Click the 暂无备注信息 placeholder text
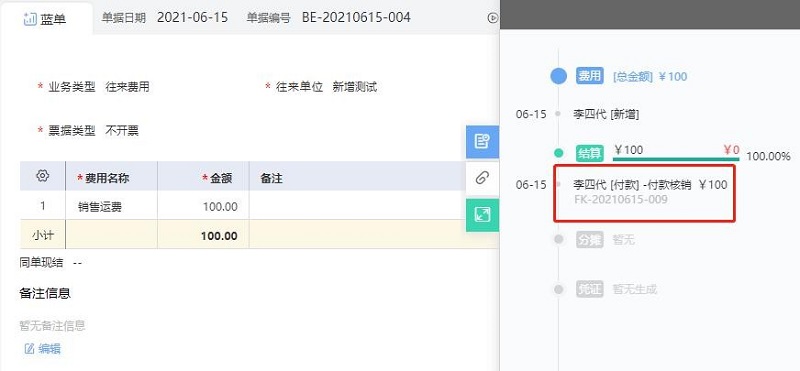800x371 pixels. tap(52, 326)
